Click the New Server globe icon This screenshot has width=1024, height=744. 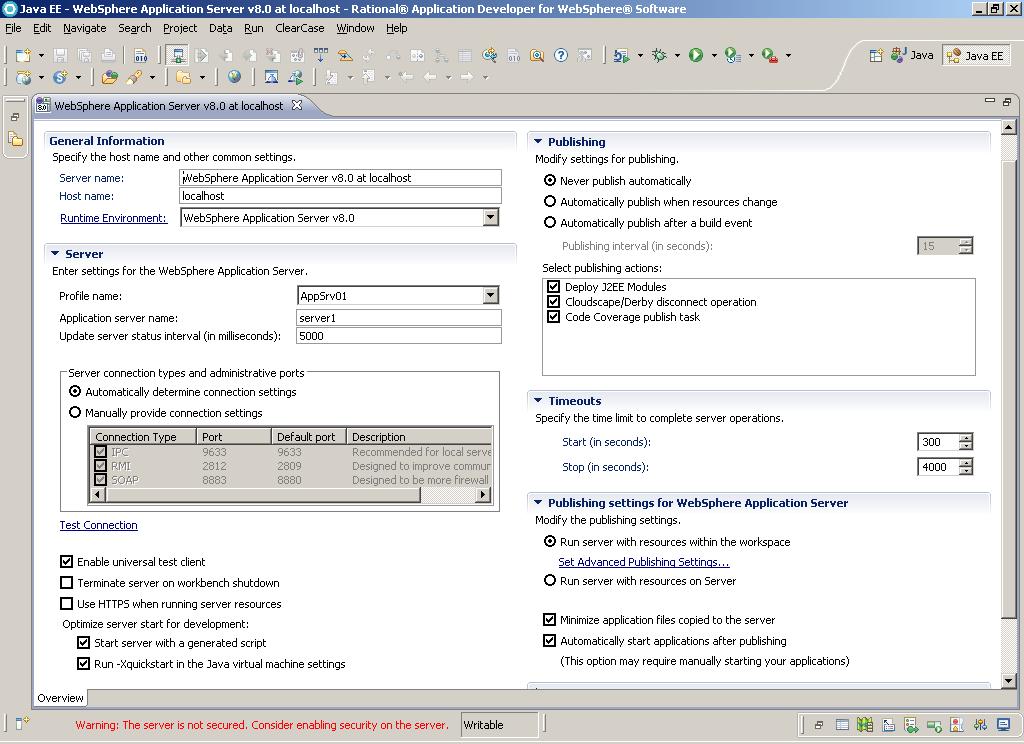pos(24,77)
